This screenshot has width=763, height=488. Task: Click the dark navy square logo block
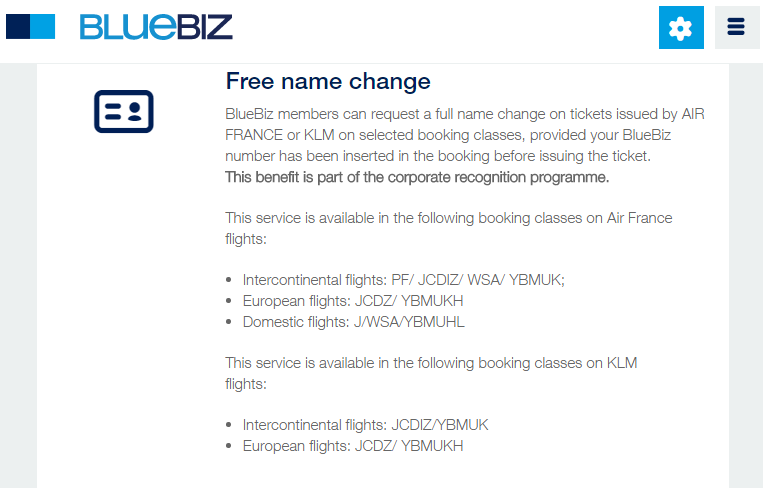coord(18,26)
